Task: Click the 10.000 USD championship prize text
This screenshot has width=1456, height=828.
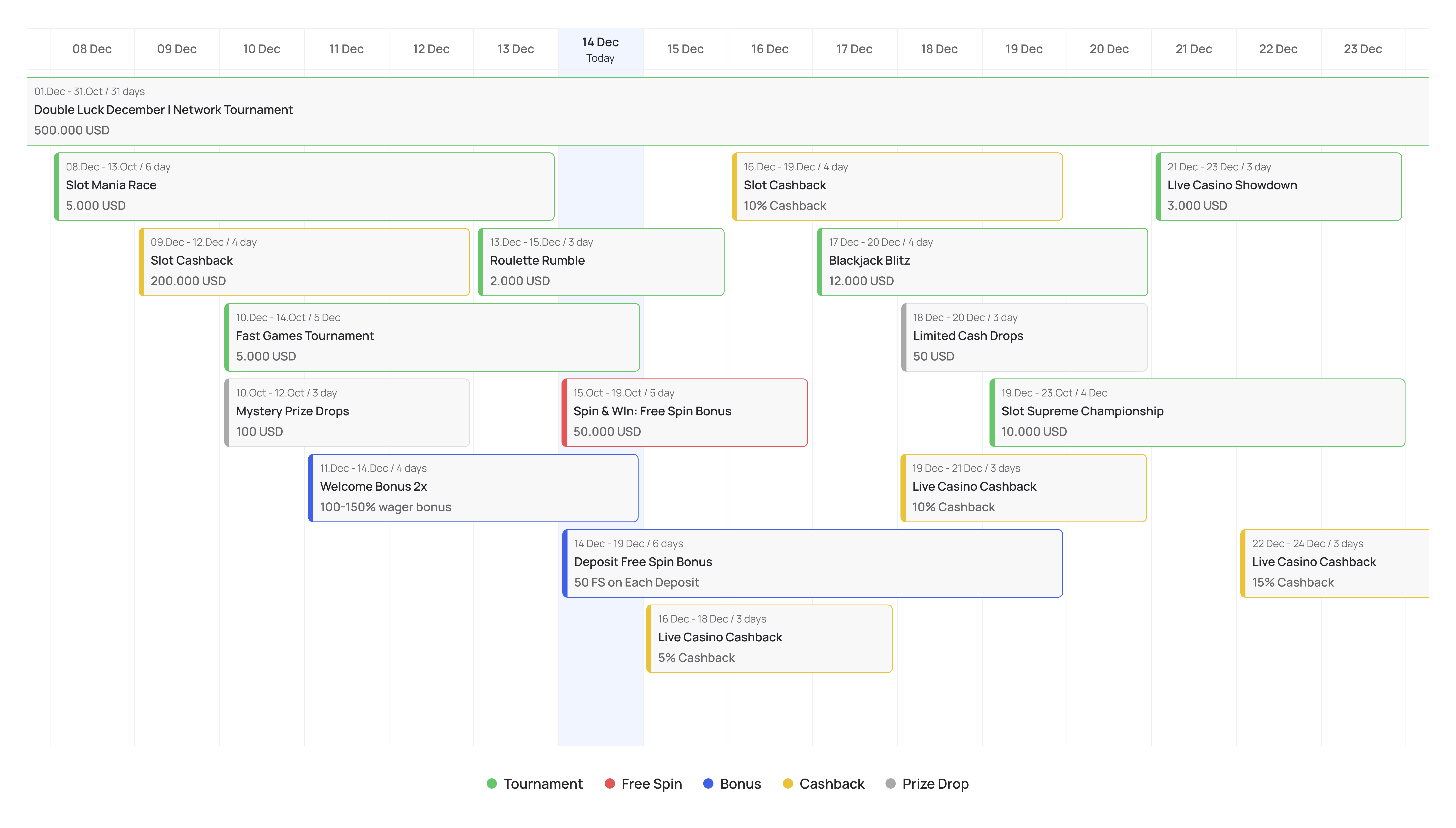Action: click(x=1034, y=432)
